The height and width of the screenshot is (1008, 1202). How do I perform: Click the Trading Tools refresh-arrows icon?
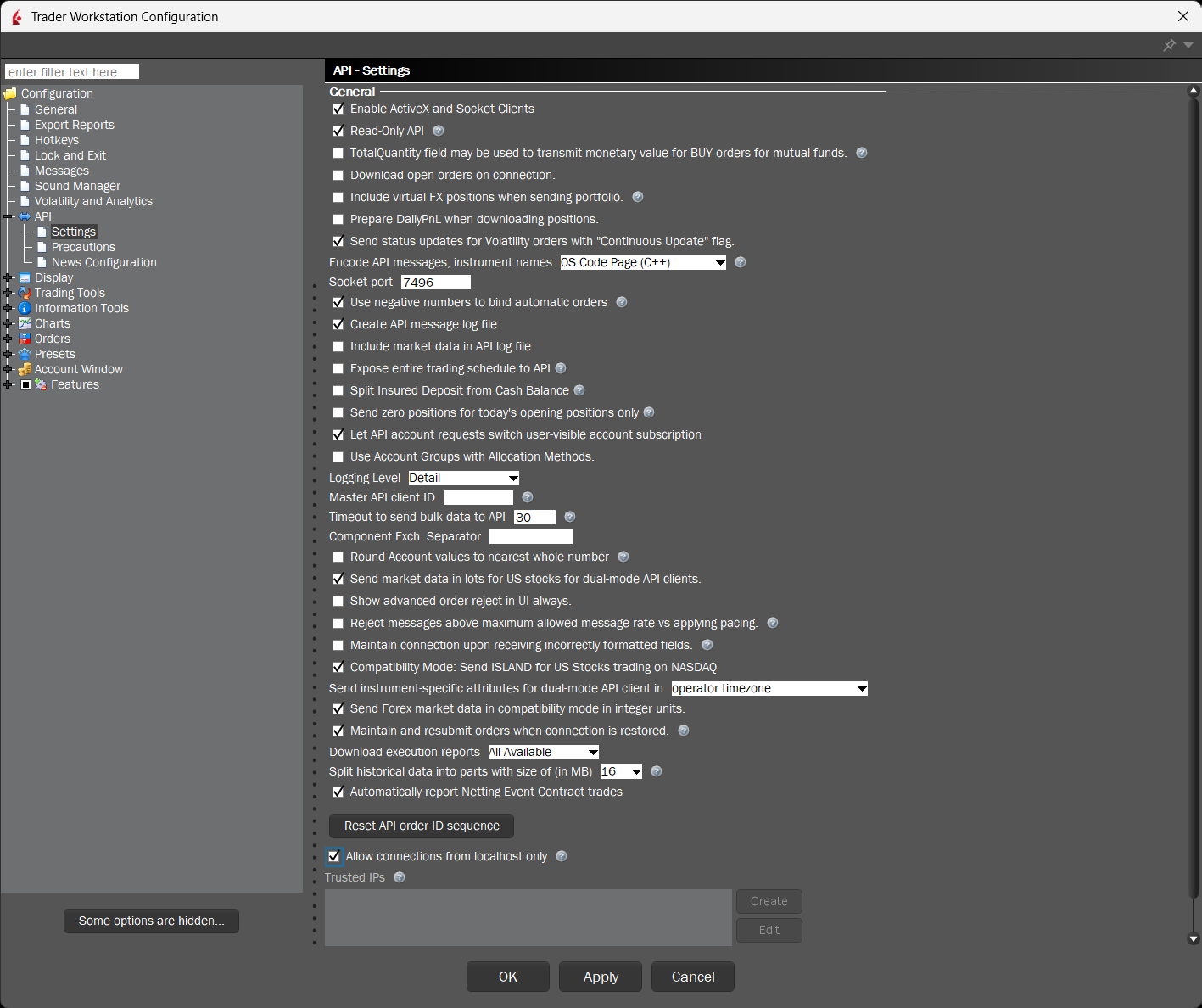(25, 293)
